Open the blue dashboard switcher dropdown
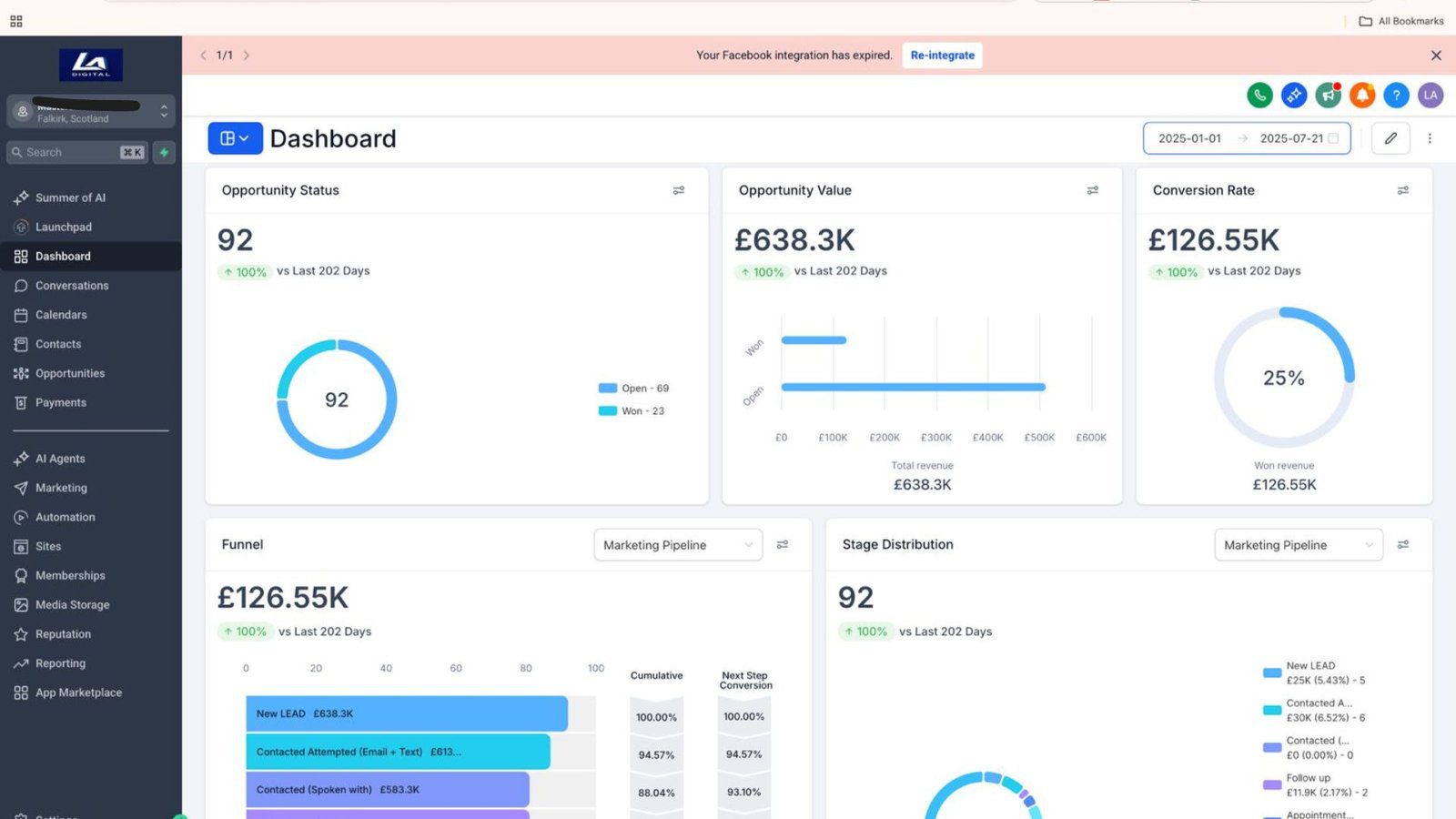 coord(235,138)
